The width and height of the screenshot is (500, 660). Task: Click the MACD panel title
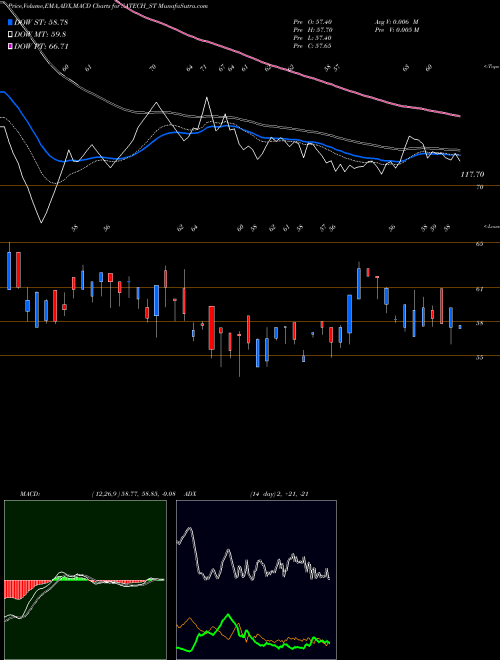click(x=30, y=494)
